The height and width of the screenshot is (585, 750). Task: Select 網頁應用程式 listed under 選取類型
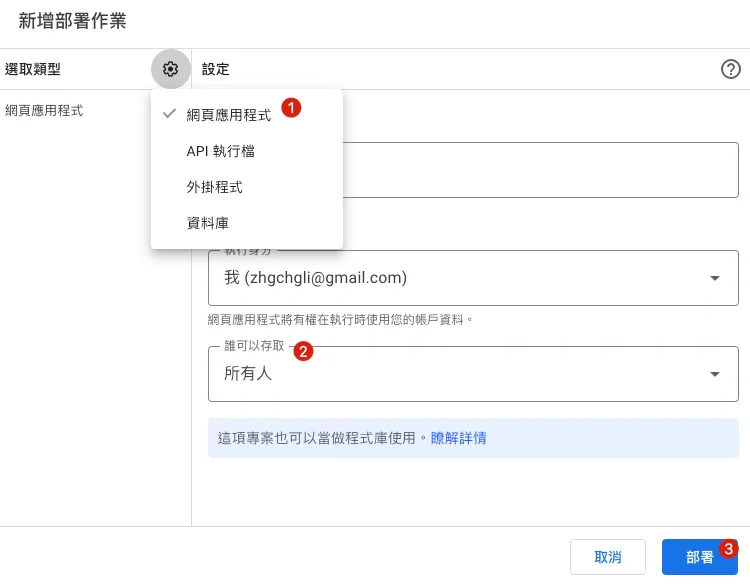coord(44,110)
